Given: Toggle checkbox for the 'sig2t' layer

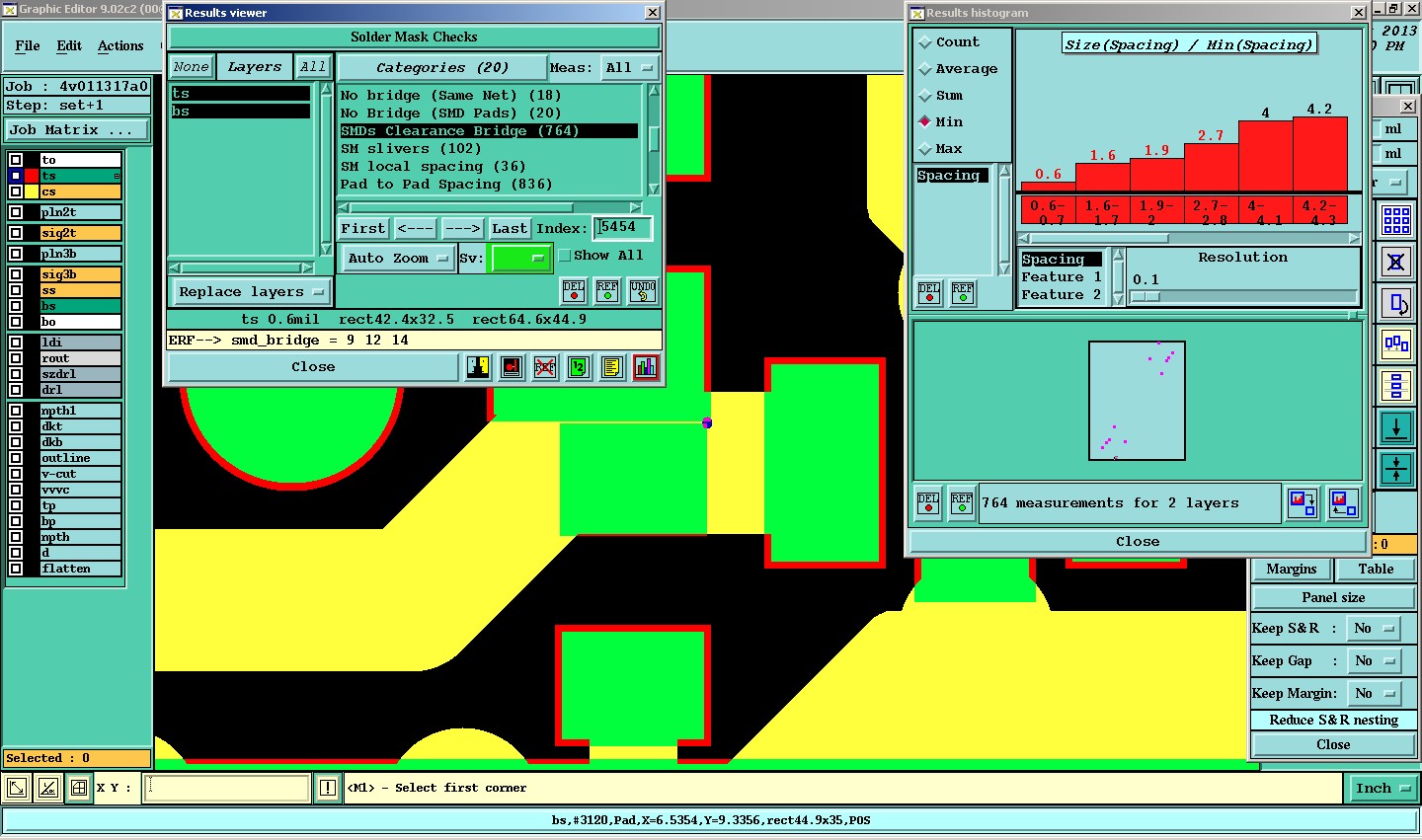Looking at the screenshot, I should tap(16, 233).
